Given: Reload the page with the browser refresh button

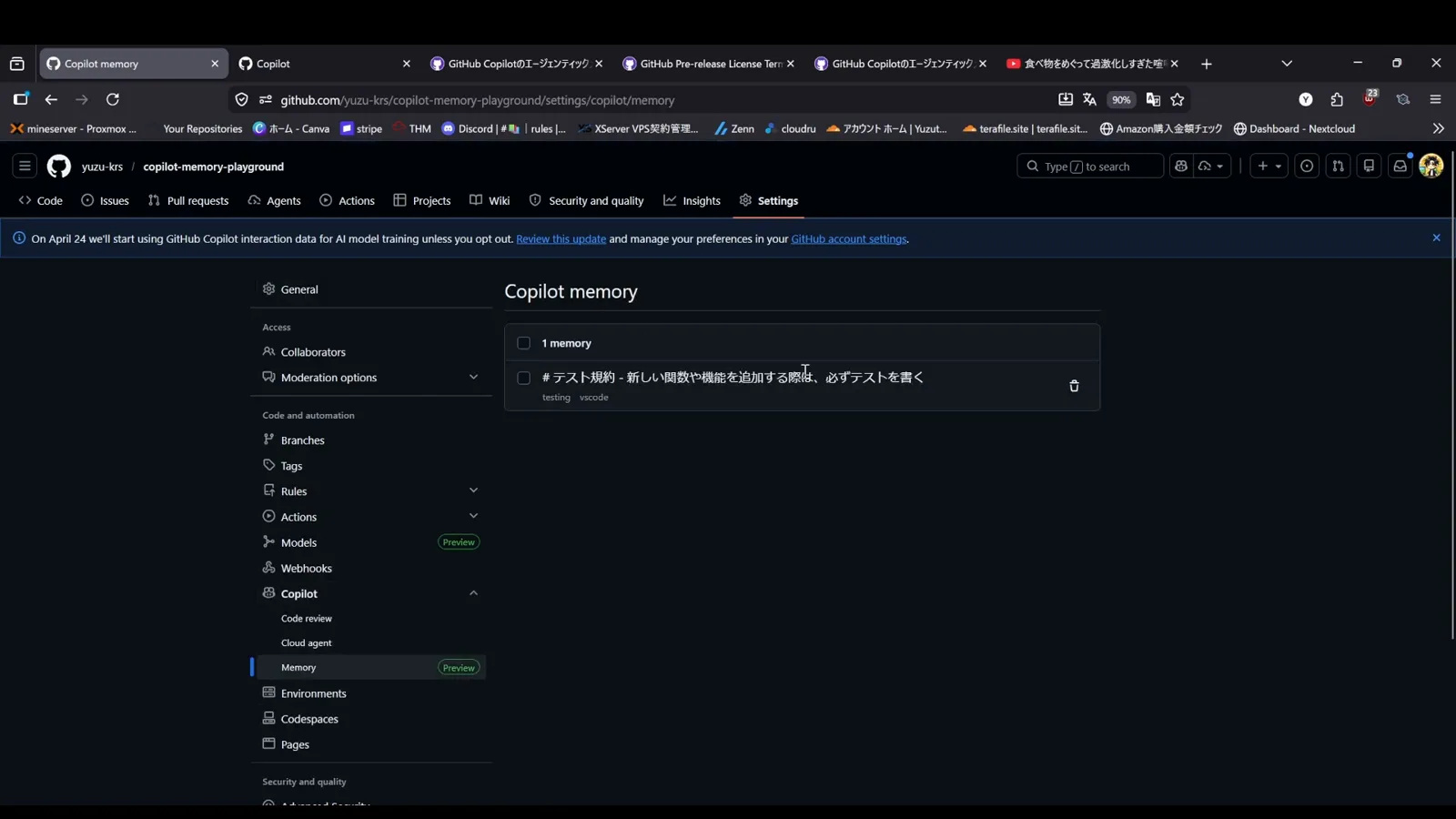Looking at the screenshot, I should click(x=113, y=100).
